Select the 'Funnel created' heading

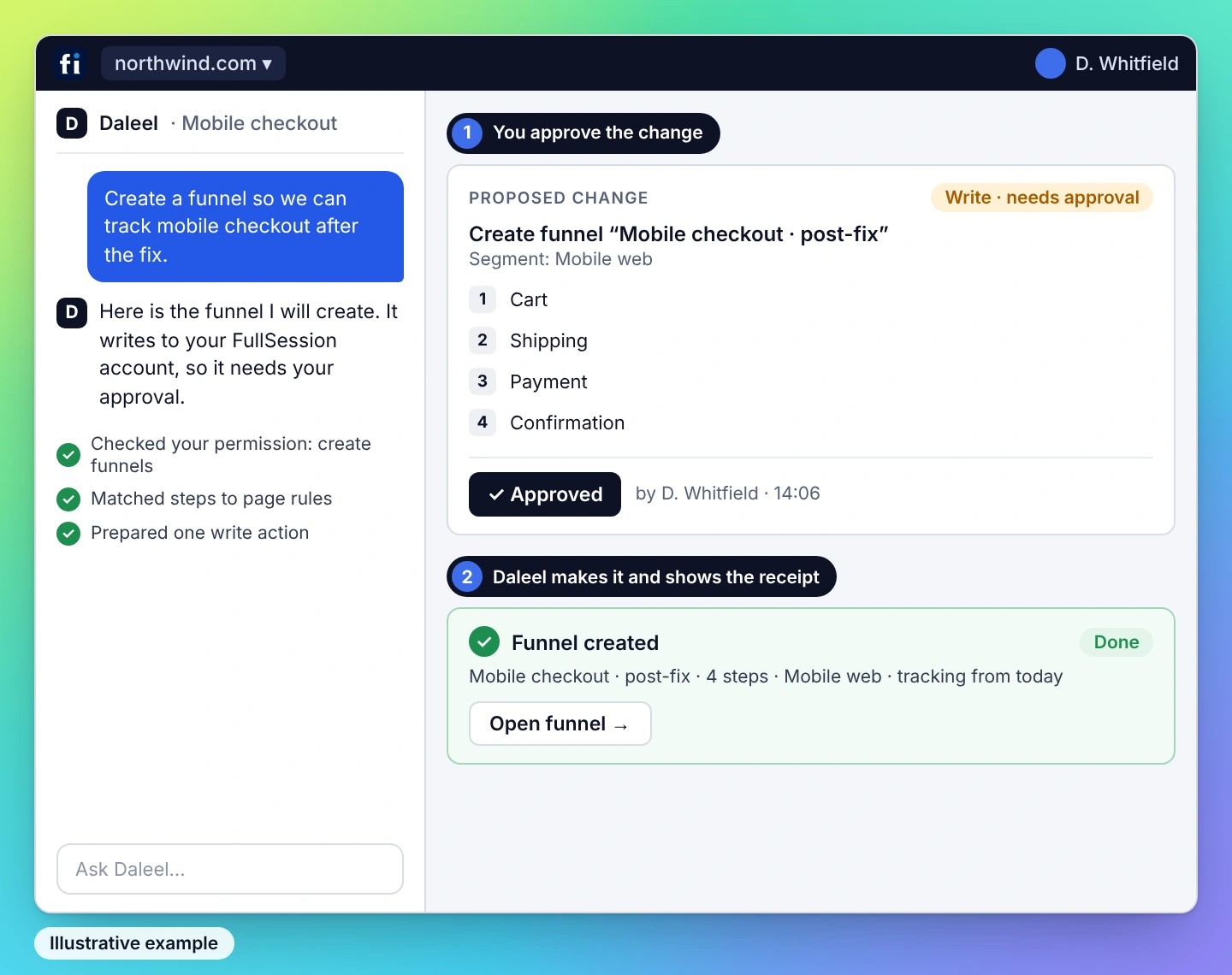[x=585, y=643]
